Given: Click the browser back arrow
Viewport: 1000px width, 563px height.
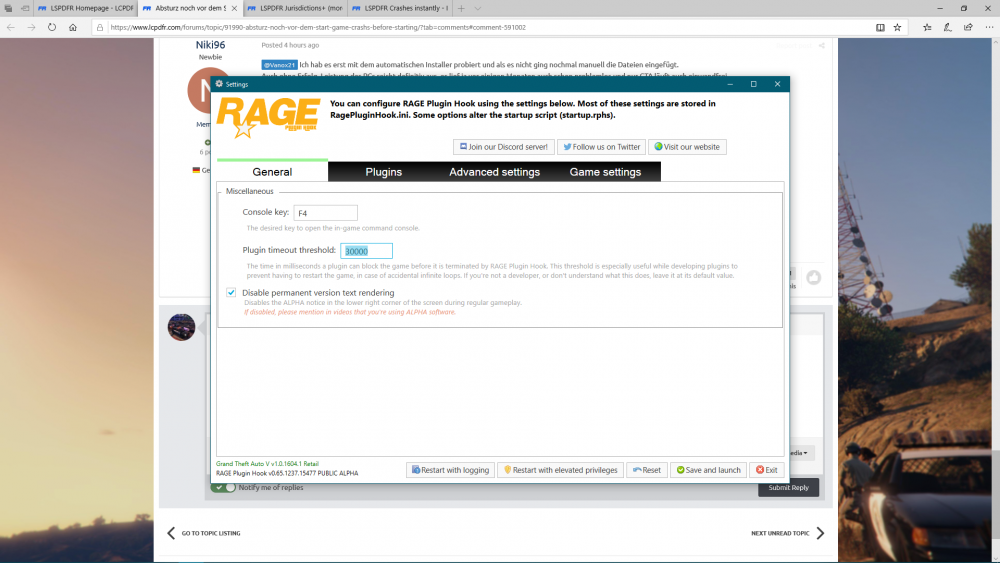Looking at the screenshot, I should (x=11, y=27).
